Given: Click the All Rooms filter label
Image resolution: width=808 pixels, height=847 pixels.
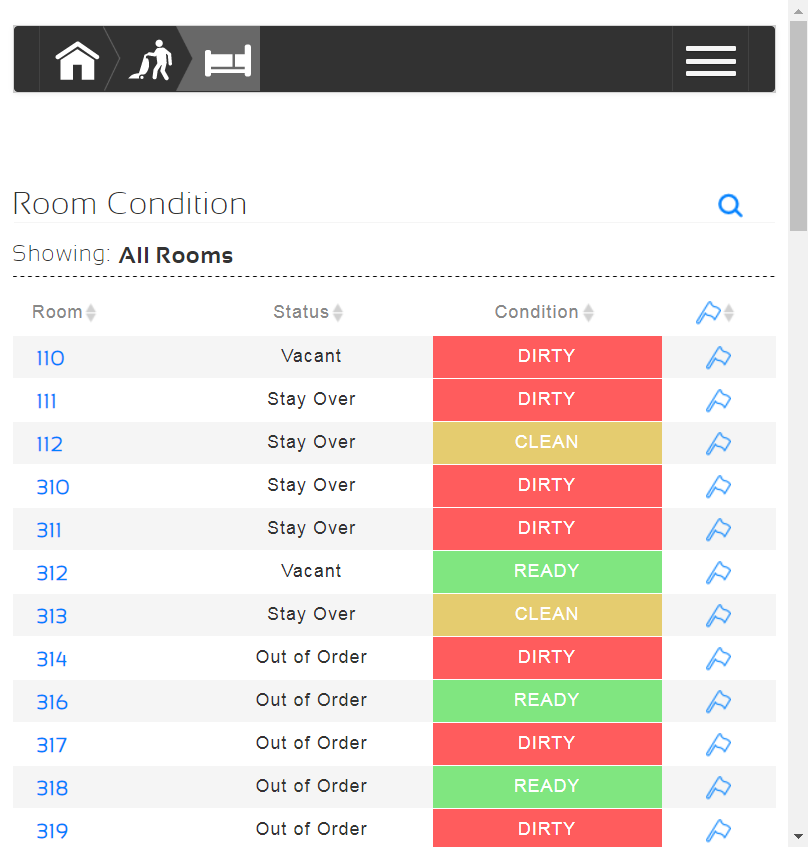Looking at the screenshot, I should (x=176, y=255).
